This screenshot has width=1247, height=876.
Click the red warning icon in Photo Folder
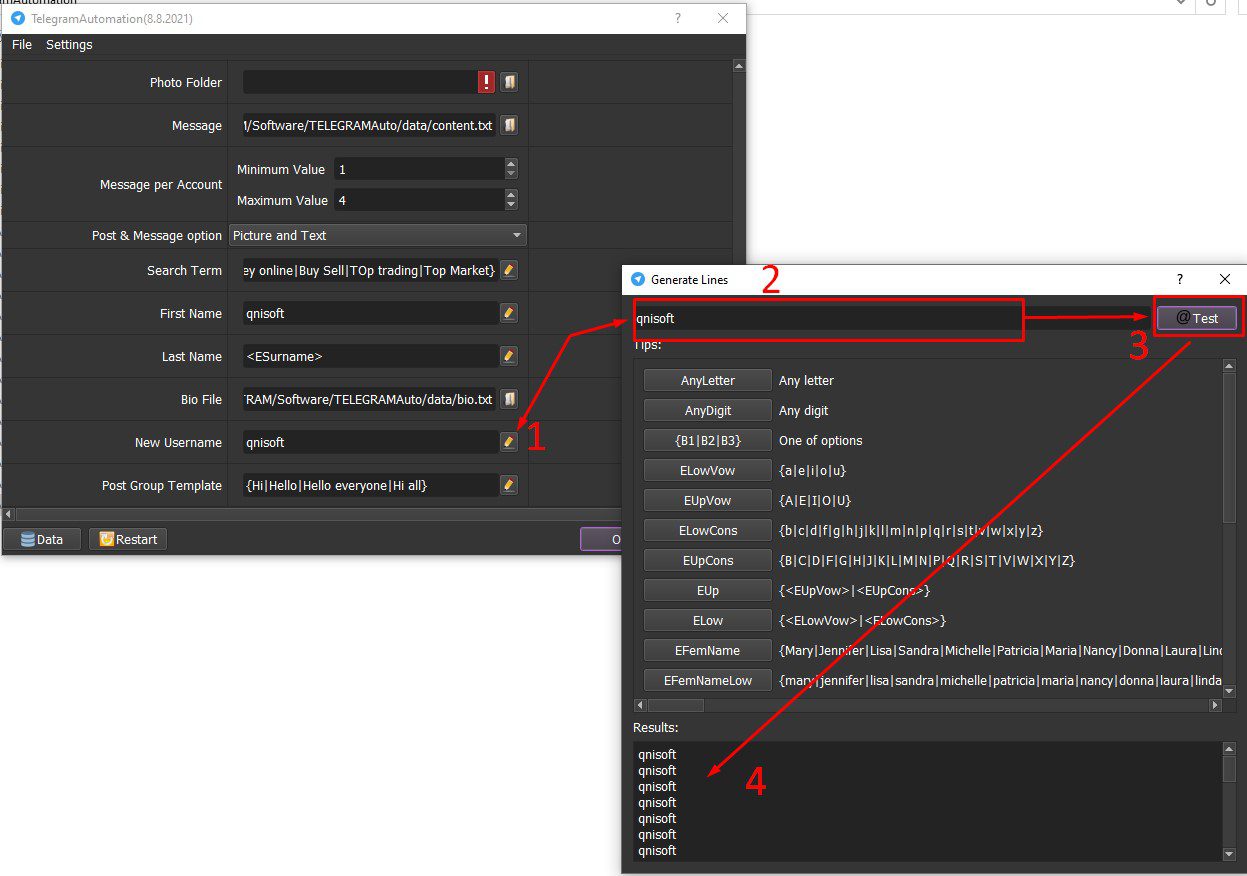(487, 82)
